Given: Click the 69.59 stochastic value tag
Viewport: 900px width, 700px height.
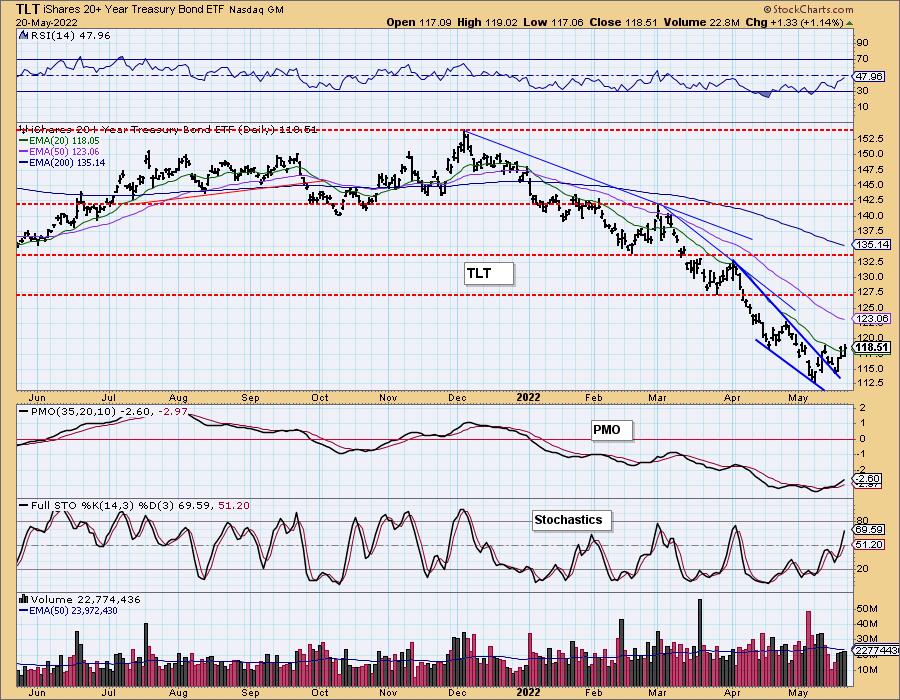Looking at the screenshot, I should (869, 530).
